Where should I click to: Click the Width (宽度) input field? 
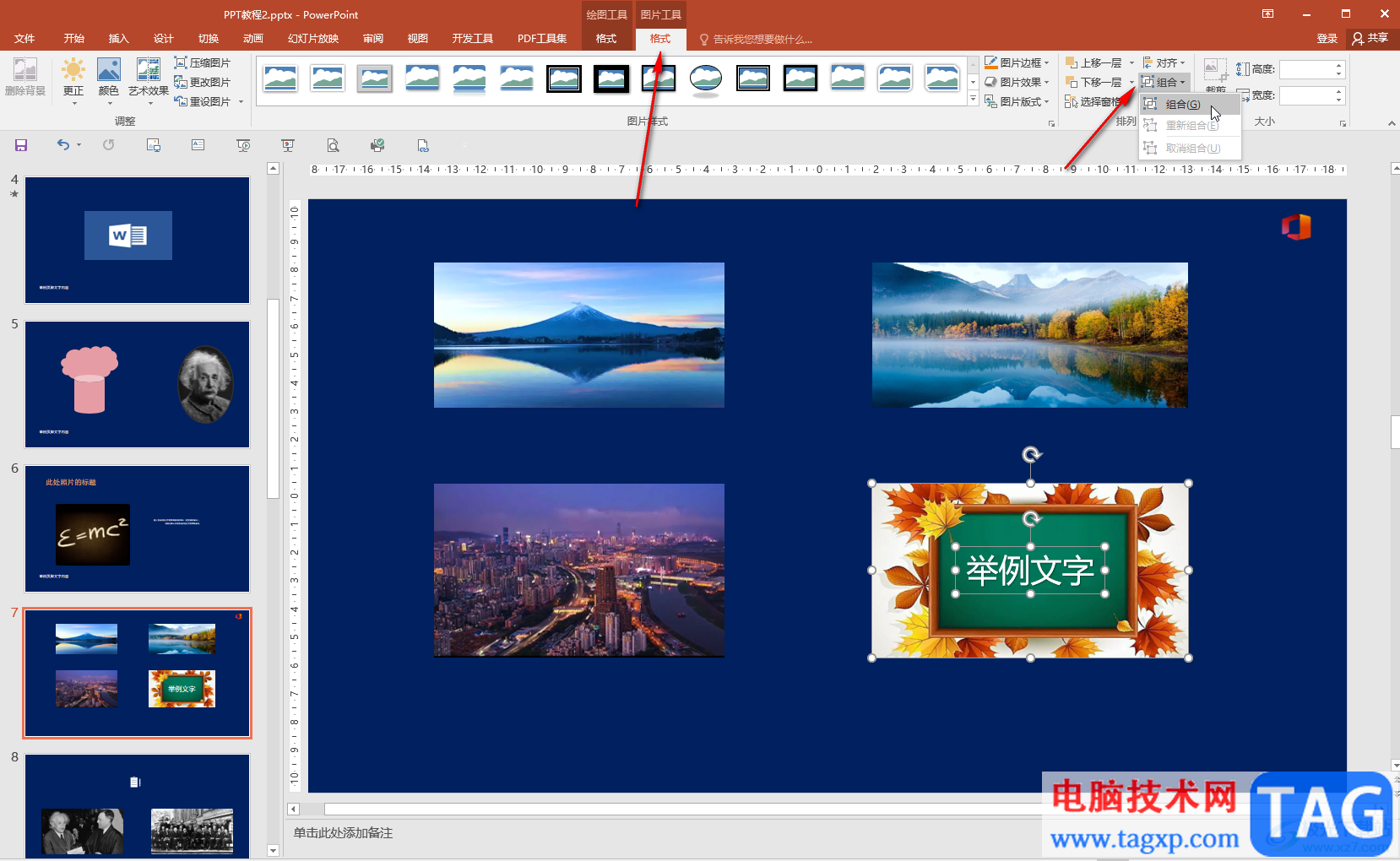pyautogui.click(x=1305, y=95)
